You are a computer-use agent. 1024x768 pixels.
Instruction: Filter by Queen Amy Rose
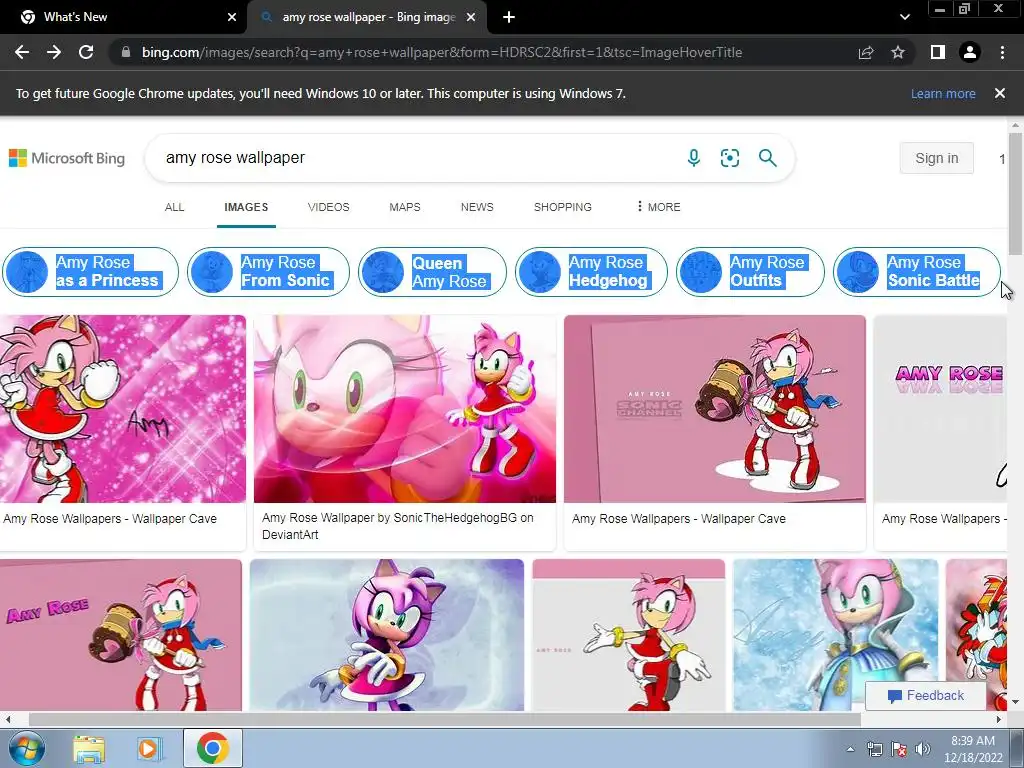pyautogui.click(x=432, y=272)
